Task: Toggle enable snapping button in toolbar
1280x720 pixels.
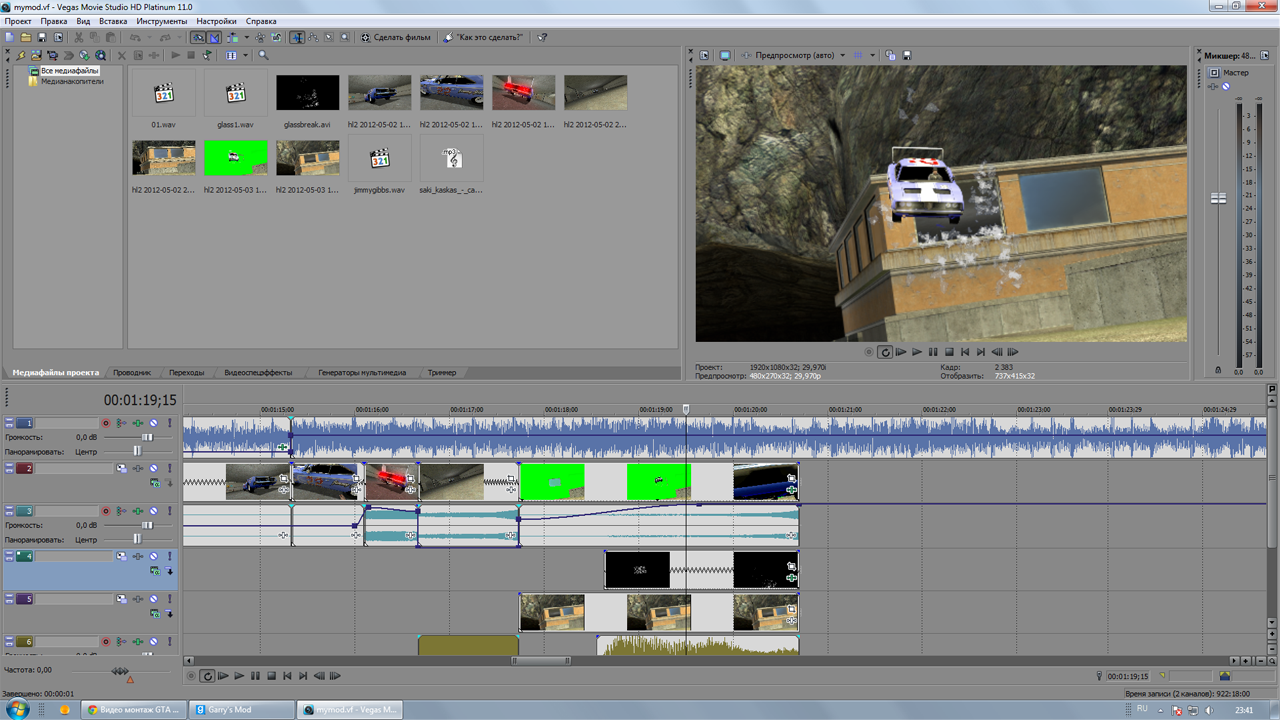Action: pos(198,37)
